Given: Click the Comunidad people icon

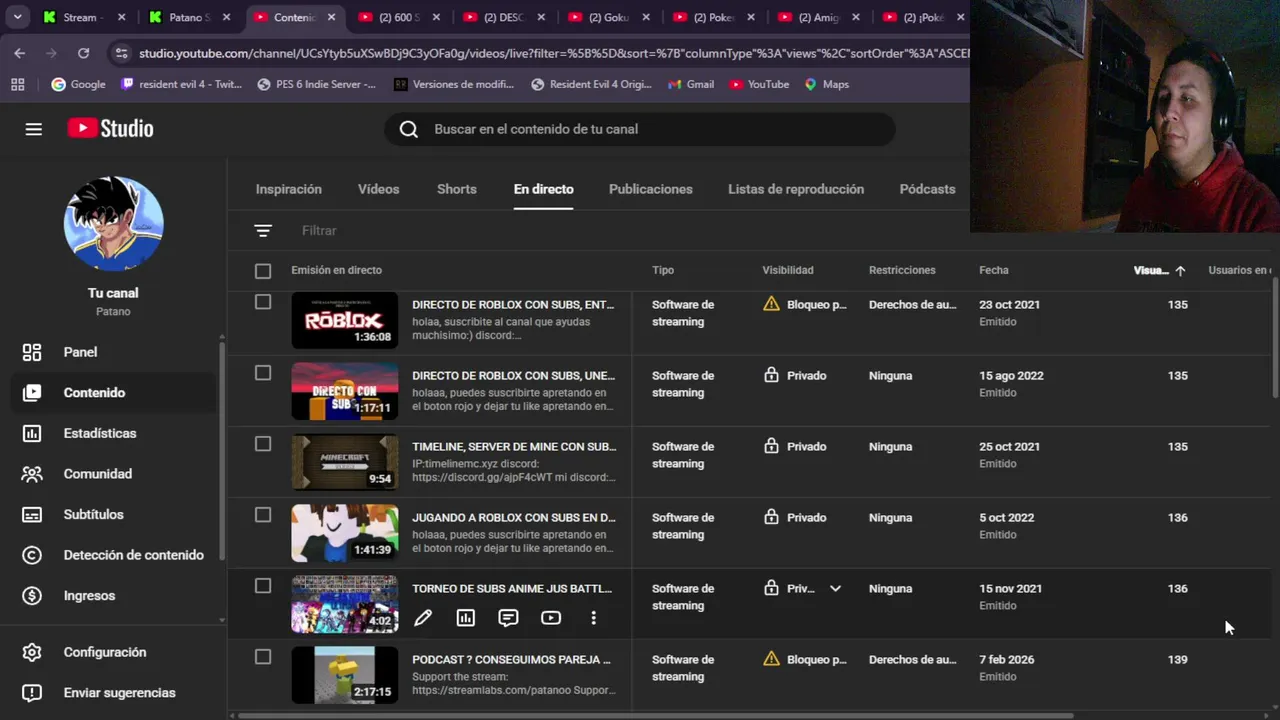Looking at the screenshot, I should pyautogui.click(x=32, y=474).
